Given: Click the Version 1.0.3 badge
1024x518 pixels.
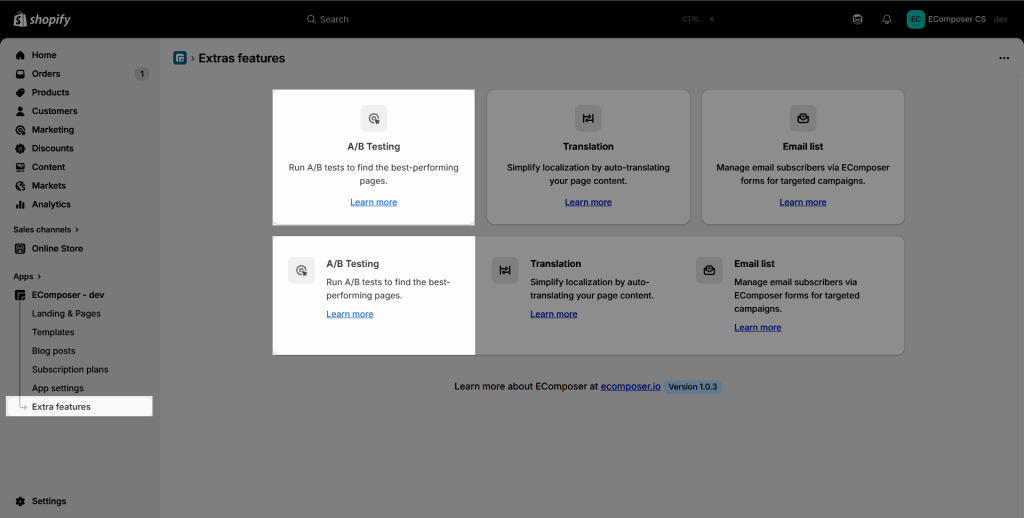Looking at the screenshot, I should [x=693, y=386].
